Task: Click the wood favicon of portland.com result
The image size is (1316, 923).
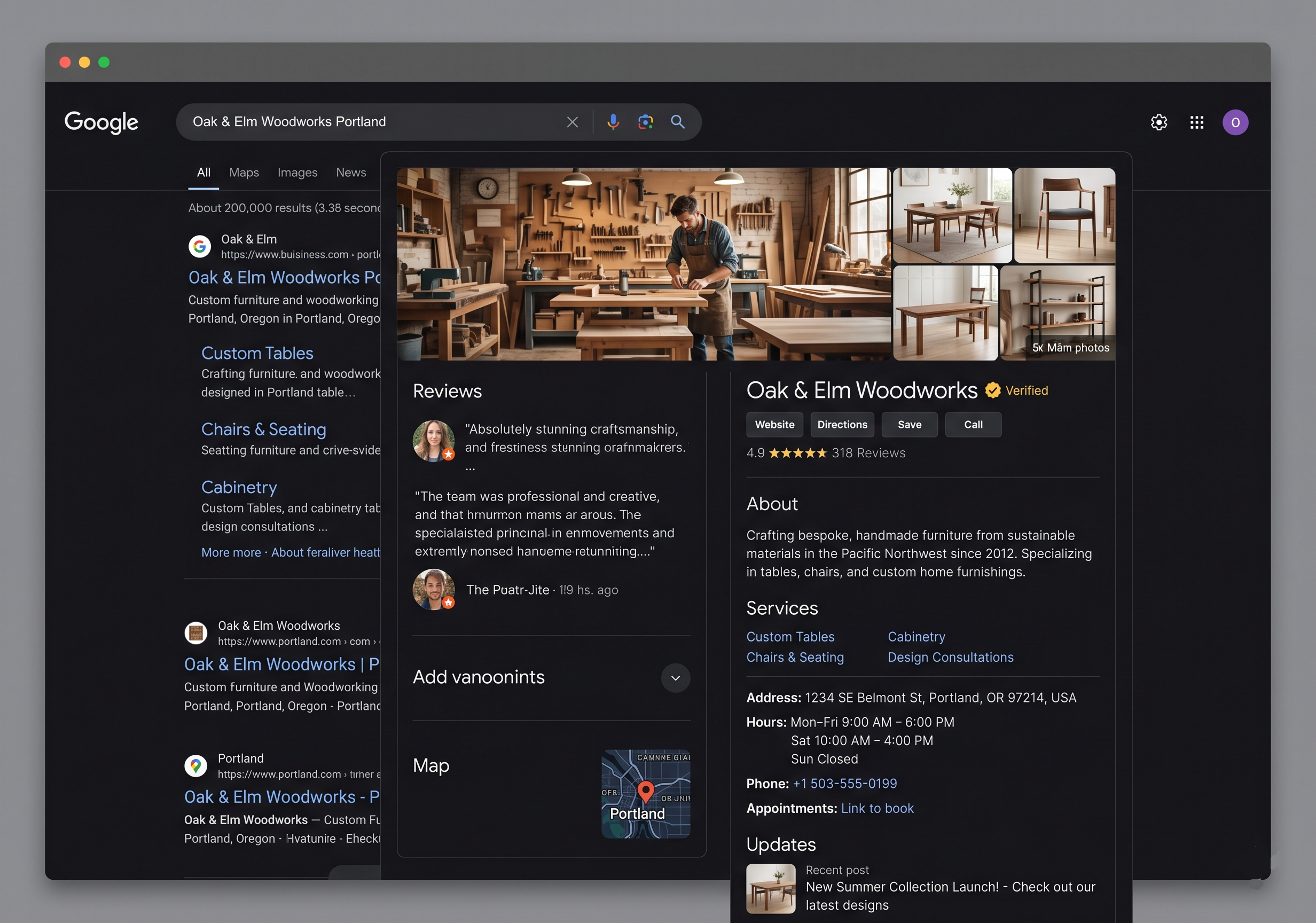Action: point(195,633)
